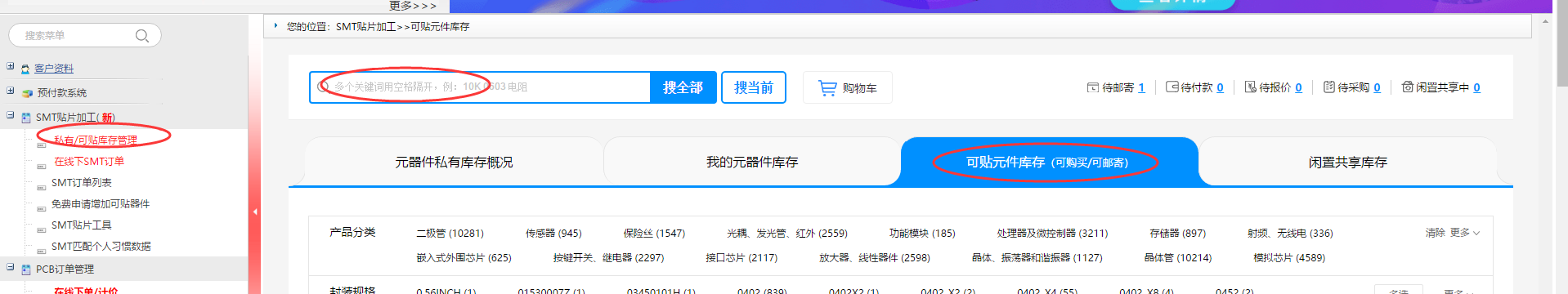Select 可贴元件库存 (可购买/可邮寄) tab

point(1049,163)
